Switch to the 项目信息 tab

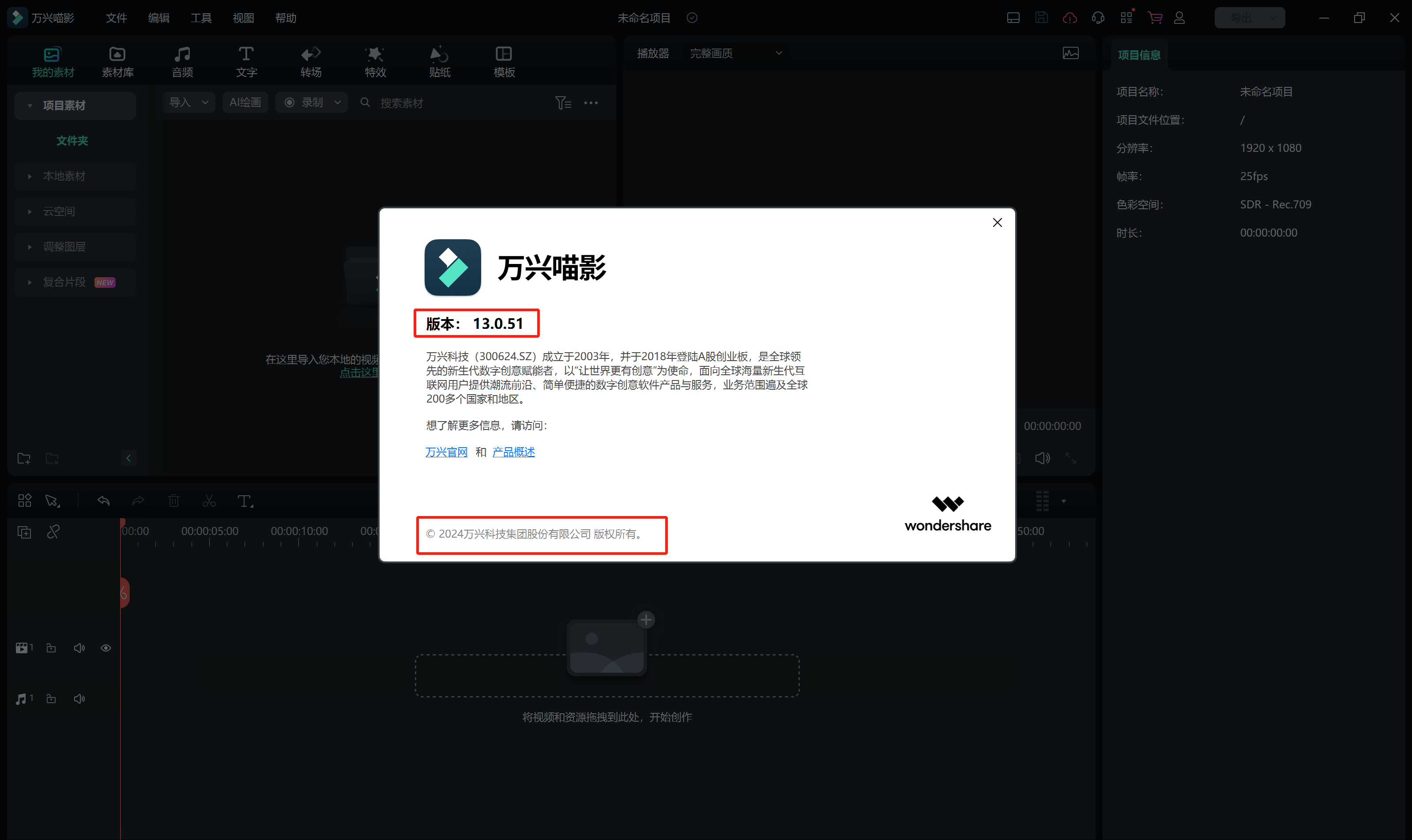click(x=1139, y=54)
